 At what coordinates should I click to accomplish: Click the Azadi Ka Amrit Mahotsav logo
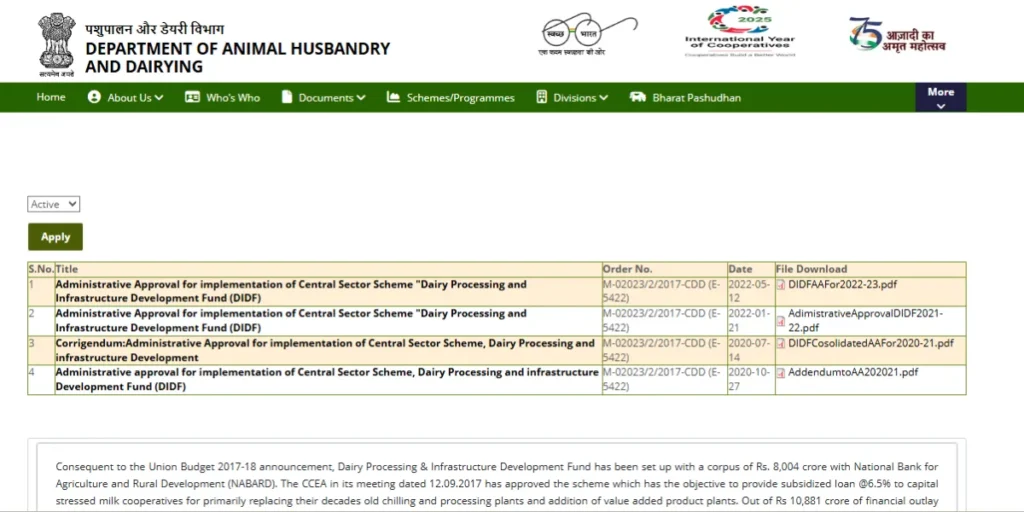[x=898, y=34]
